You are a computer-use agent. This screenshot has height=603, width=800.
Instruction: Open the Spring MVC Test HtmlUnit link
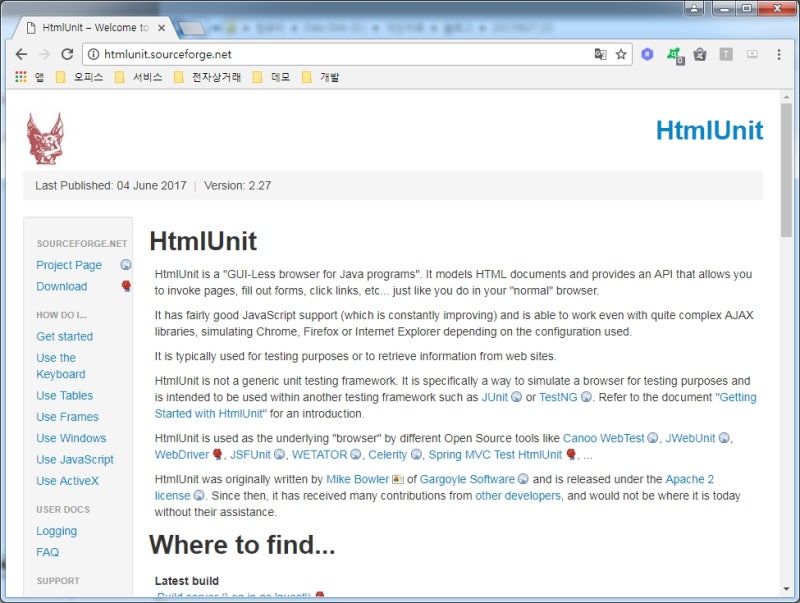[495, 455]
